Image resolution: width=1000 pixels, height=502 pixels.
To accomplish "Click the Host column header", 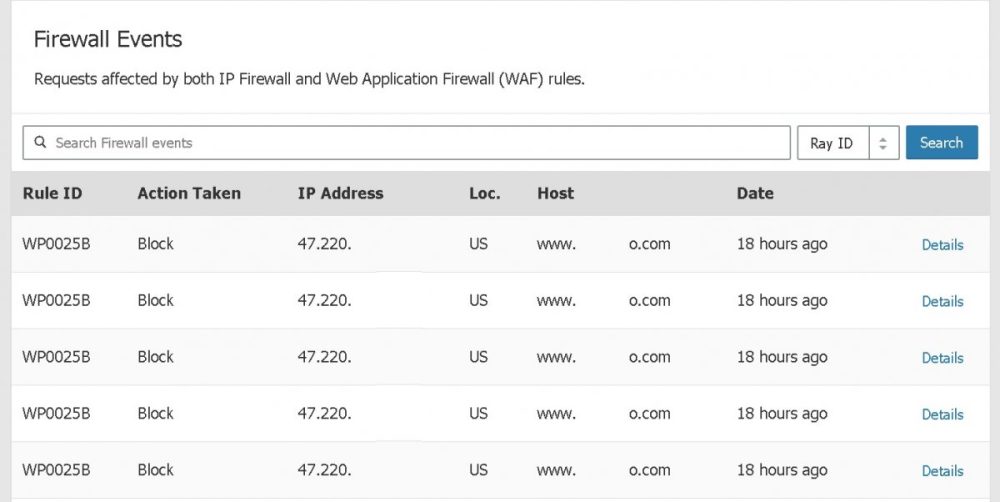I will tap(555, 193).
